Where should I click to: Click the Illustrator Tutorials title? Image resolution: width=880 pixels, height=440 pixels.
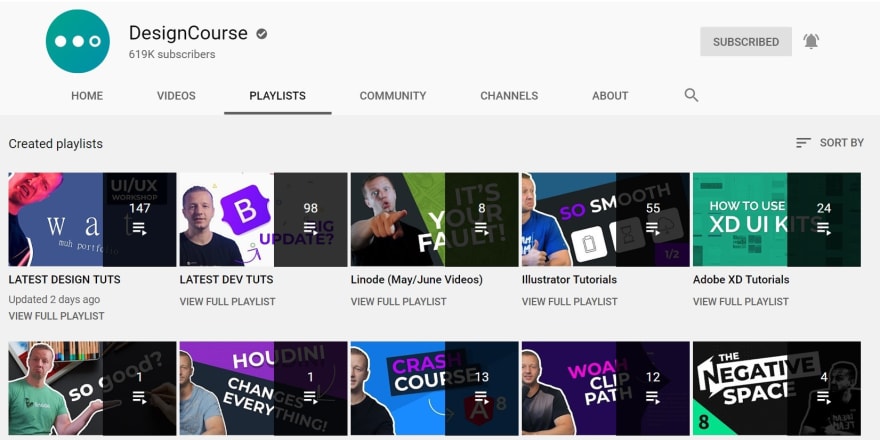[x=569, y=279]
